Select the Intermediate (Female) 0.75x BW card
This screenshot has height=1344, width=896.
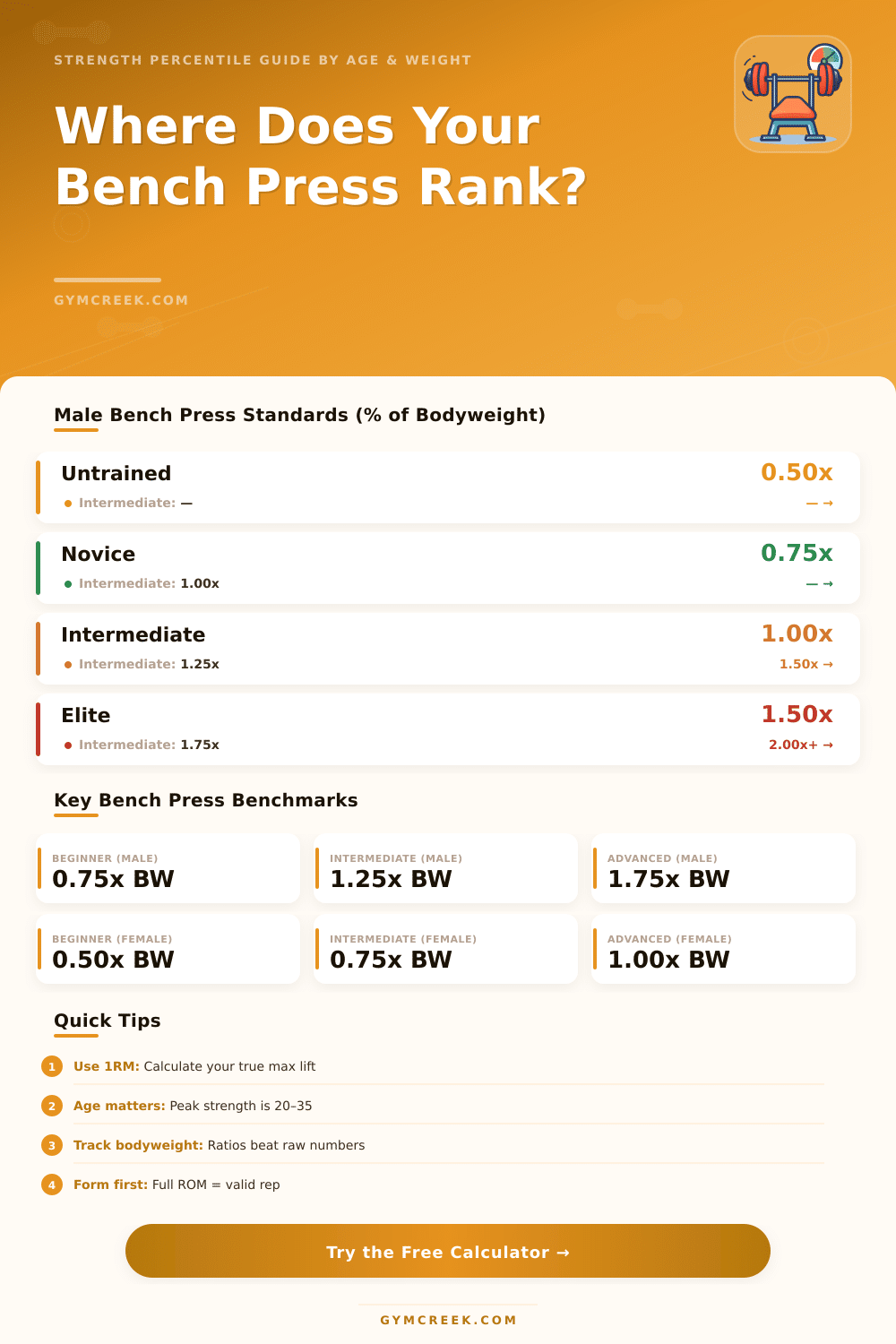pyautogui.click(x=445, y=950)
